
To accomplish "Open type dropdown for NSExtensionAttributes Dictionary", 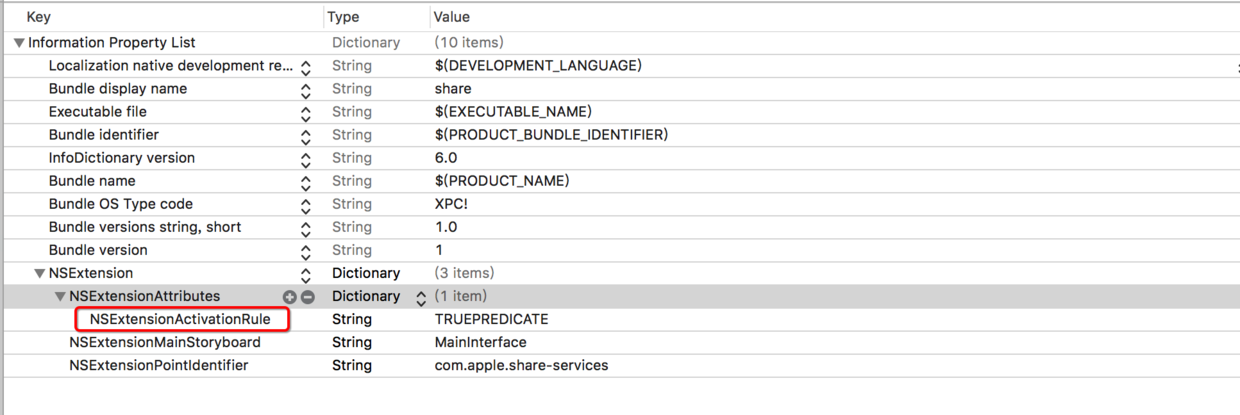I will click(x=421, y=297).
